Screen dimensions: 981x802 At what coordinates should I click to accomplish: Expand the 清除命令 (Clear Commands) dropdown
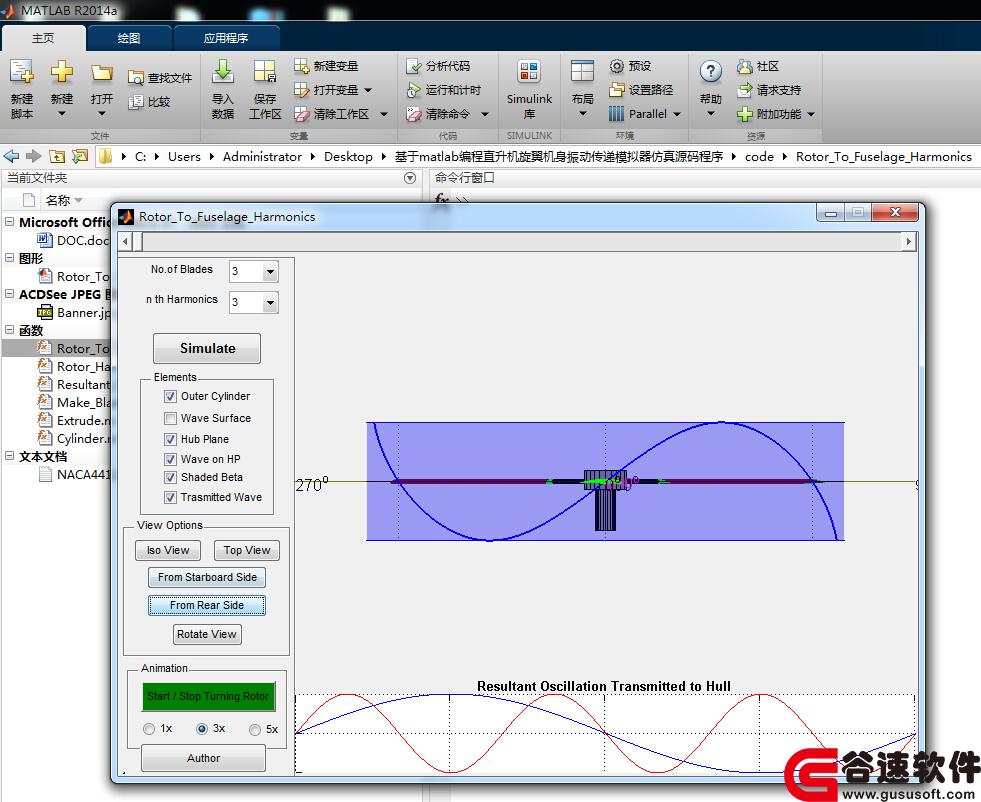(484, 114)
